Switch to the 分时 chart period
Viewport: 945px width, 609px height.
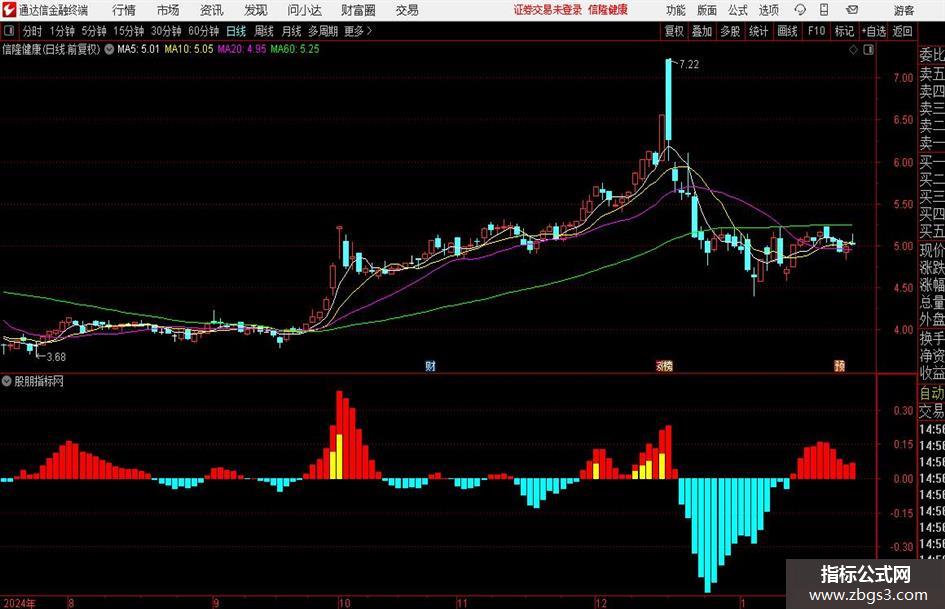[33, 31]
